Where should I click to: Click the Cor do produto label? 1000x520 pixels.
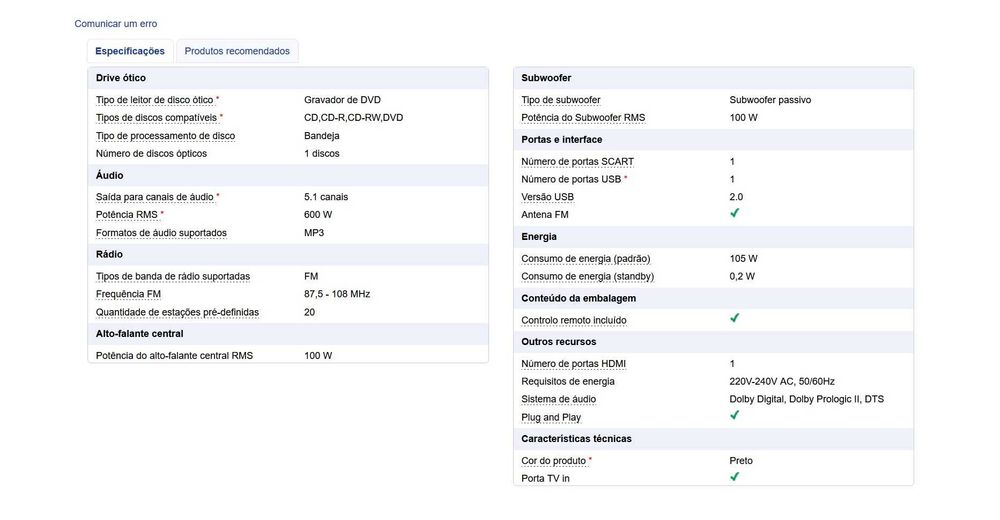554,461
